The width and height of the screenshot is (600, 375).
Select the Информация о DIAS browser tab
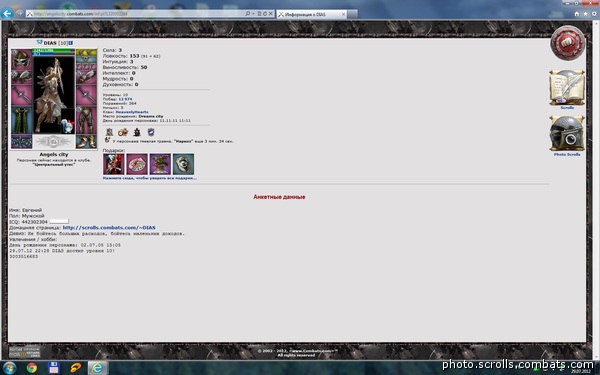(311, 14)
